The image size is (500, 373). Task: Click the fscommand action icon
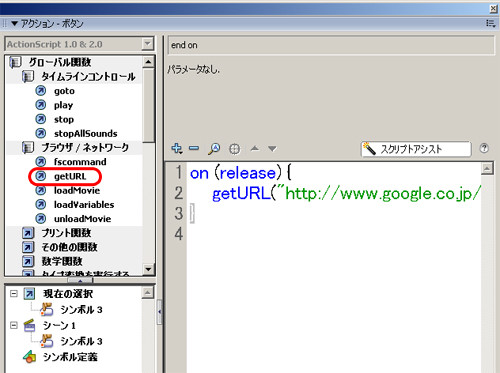point(41,162)
